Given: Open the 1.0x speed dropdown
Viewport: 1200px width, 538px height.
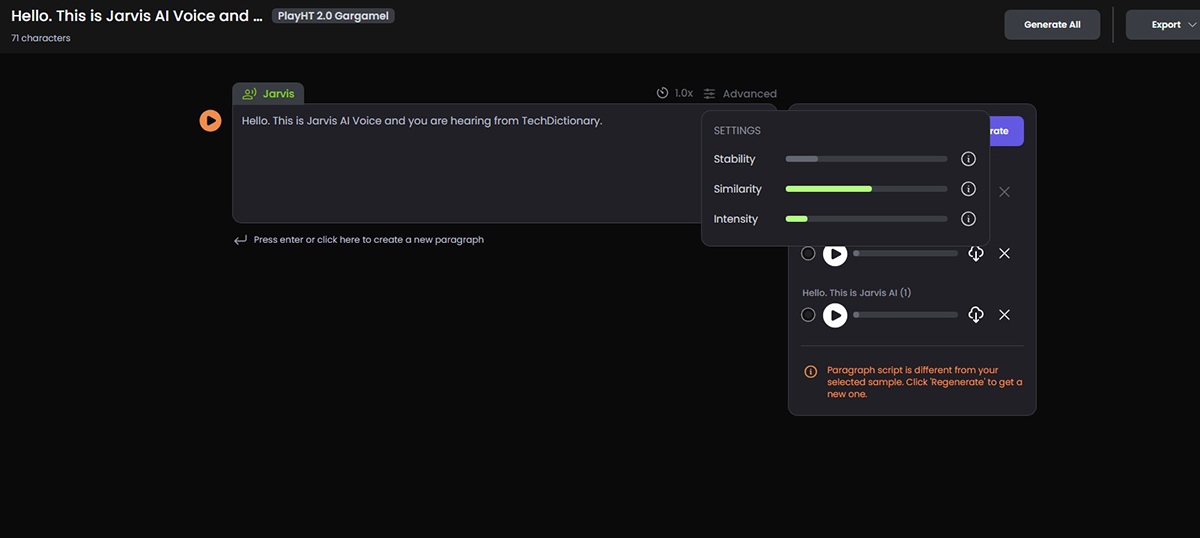Looking at the screenshot, I should [x=675, y=93].
